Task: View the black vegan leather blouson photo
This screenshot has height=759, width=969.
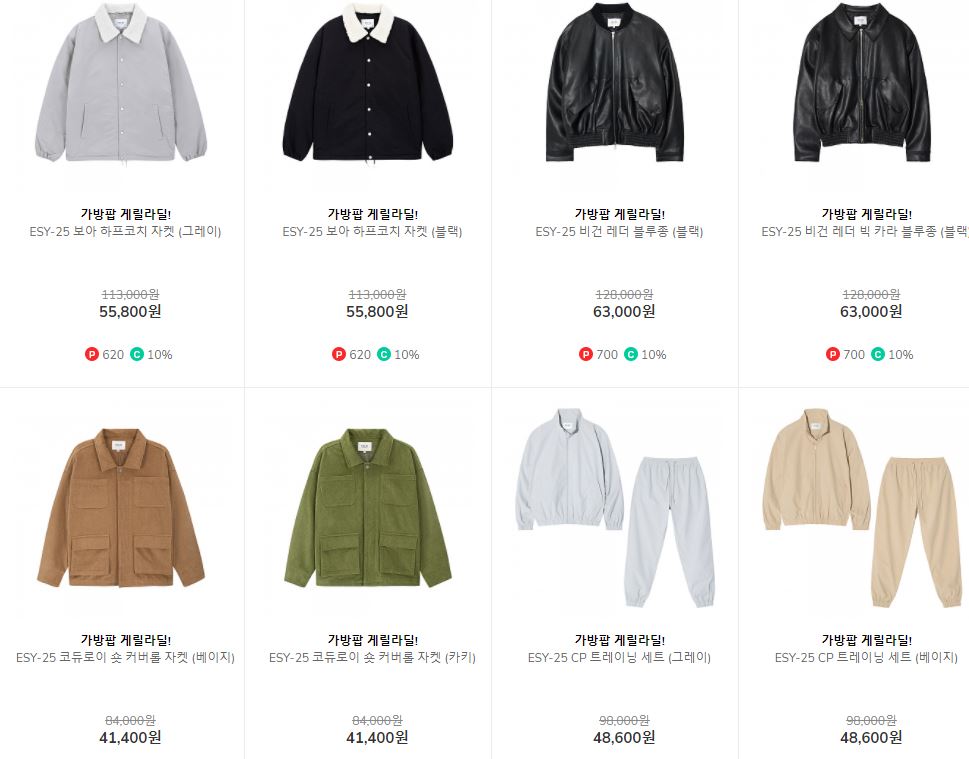Action: [x=615, y=83]
